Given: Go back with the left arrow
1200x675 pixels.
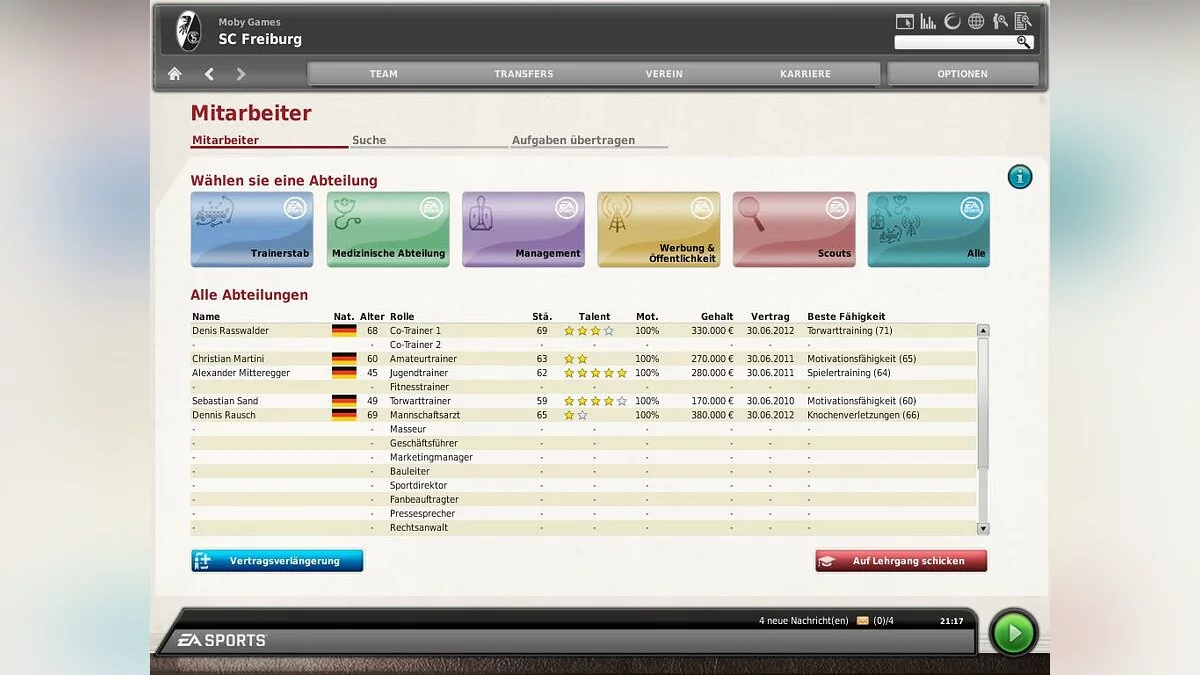Looking at the screenshot, I should tap(209, 74).
